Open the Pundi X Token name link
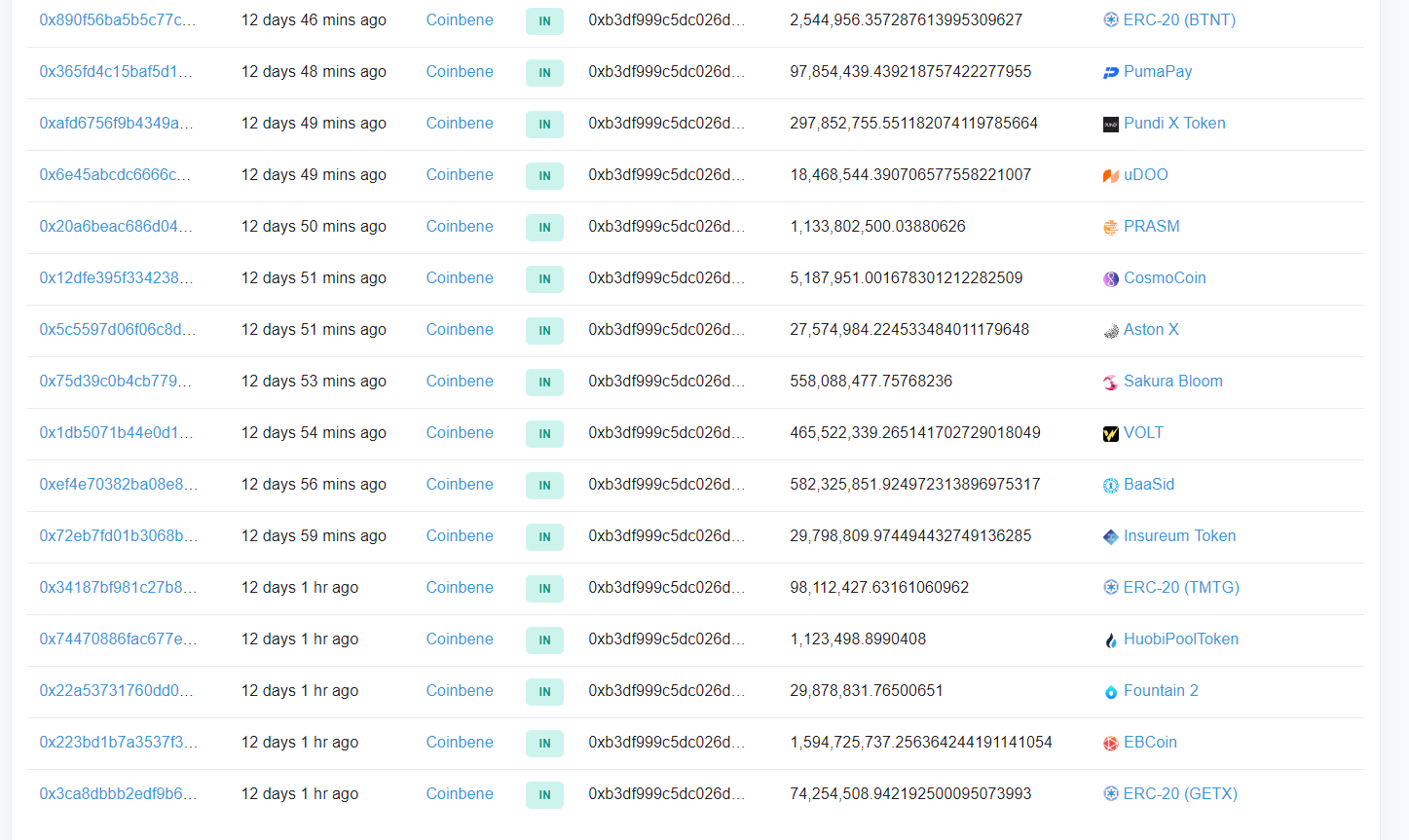The height and width of the screenshot is (840, 1409). tap(1174, 123)
